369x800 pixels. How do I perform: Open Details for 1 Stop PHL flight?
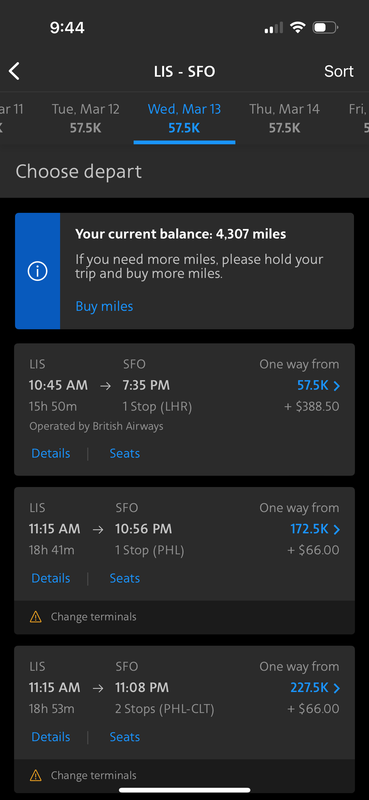point(51,578)
